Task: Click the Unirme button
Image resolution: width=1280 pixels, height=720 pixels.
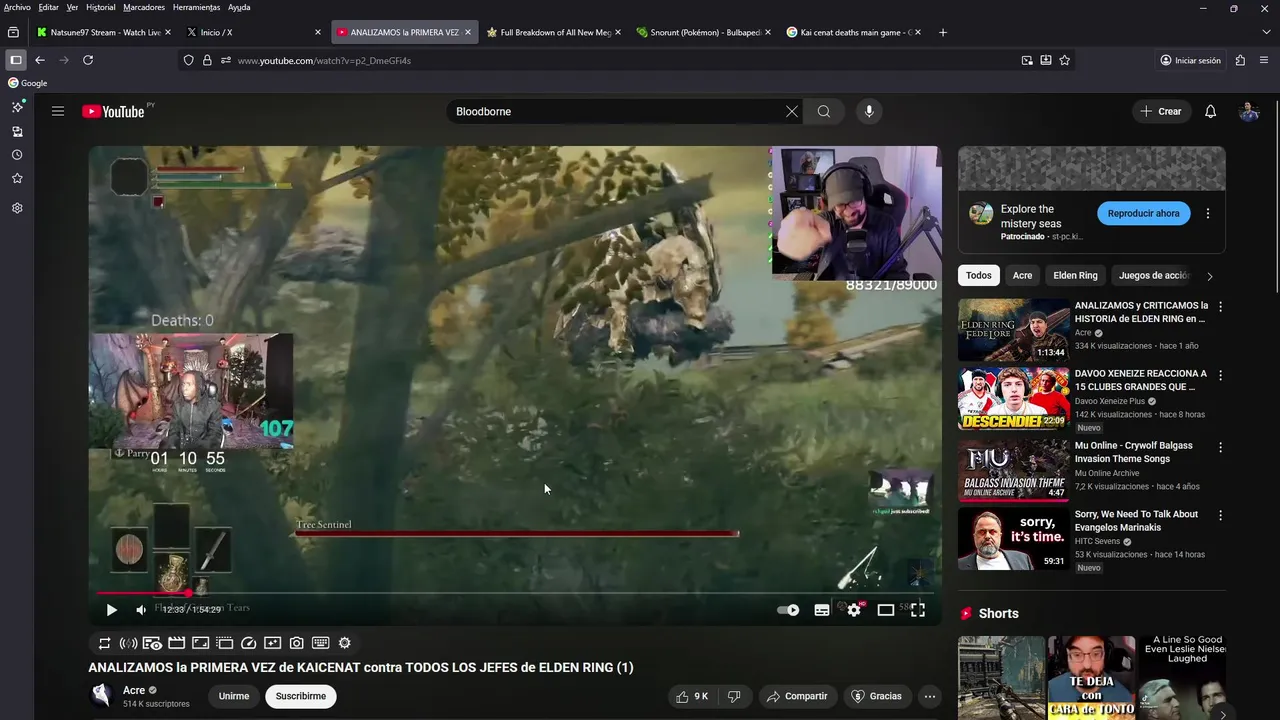Action: [234, 696]
